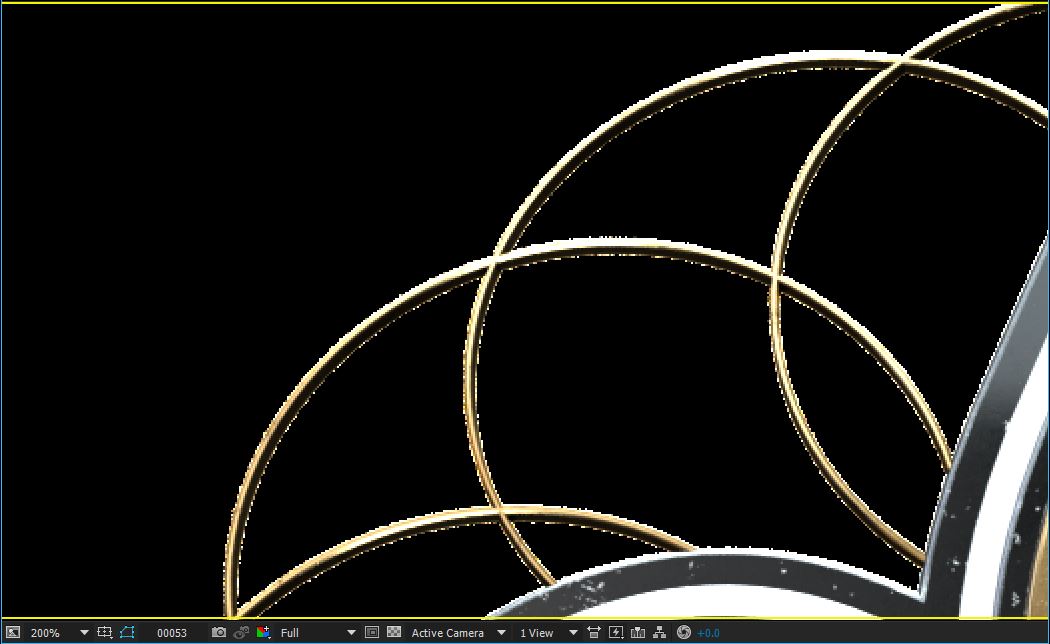The image size is (1050, 644).
Task: Click the Show Snapshot icon
Action: pyautogui.click(x=241, y=632)
